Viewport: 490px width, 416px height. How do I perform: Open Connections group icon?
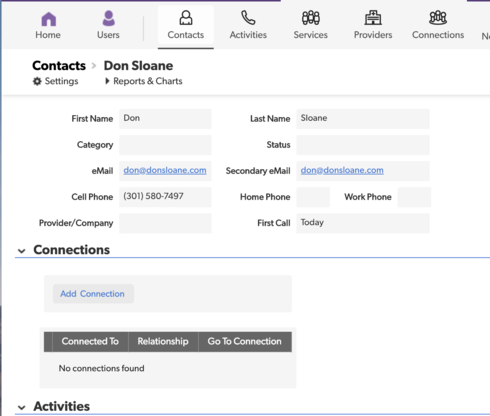438,18
